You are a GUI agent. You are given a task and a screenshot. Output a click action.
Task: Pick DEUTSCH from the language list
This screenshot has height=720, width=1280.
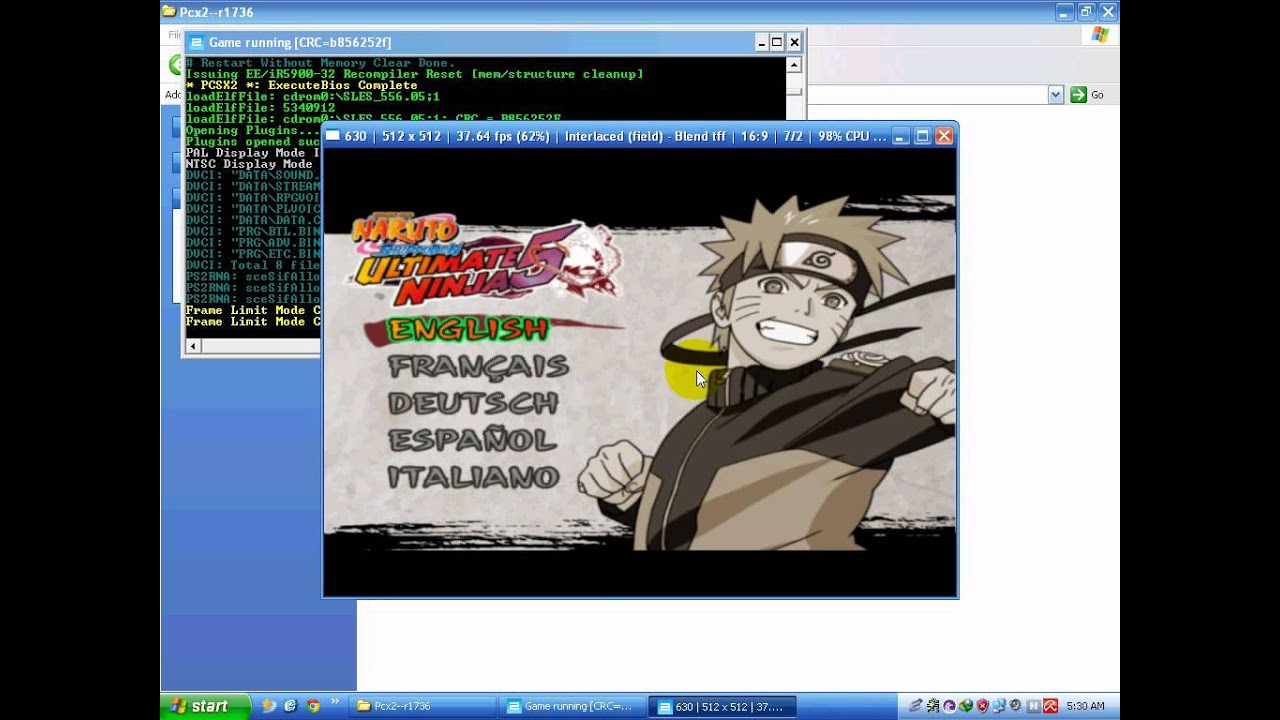472,404
